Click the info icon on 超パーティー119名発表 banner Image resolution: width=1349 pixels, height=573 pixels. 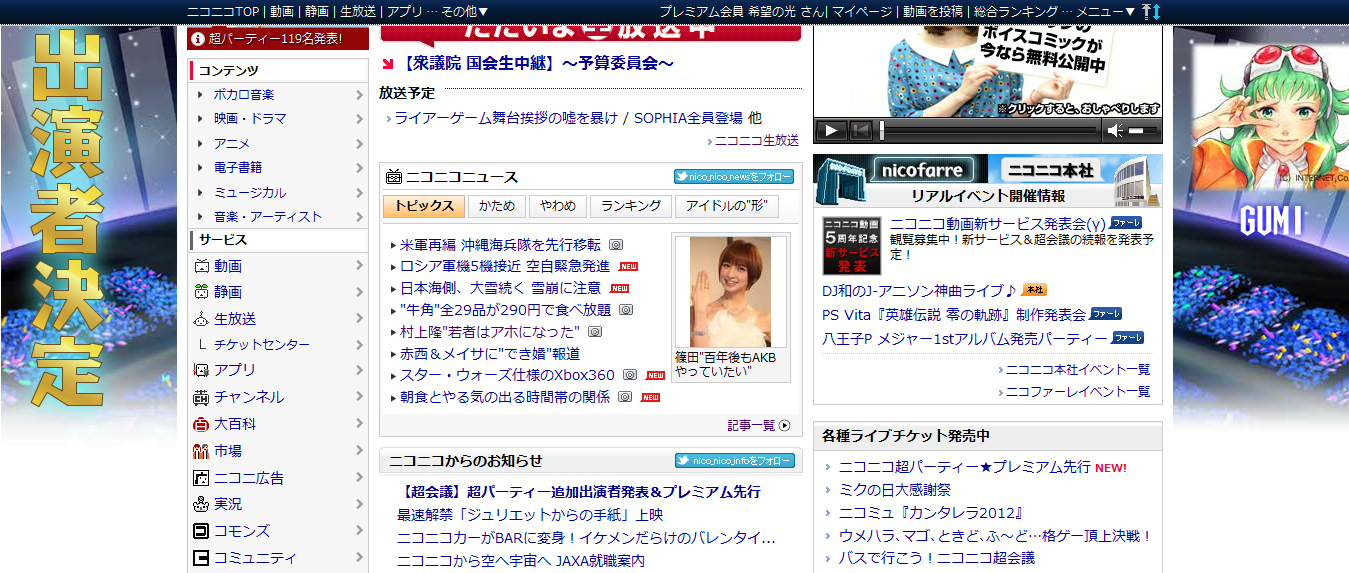tap(198, 38)
